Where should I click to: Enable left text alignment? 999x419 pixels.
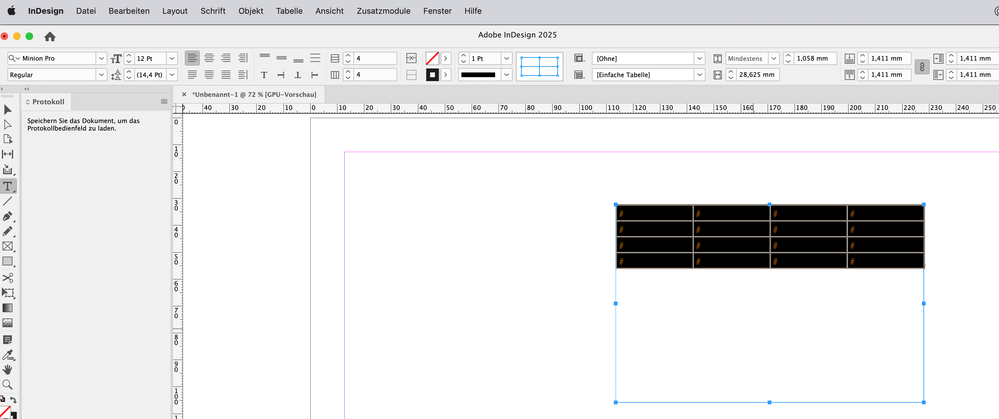(x=192, y=59)
